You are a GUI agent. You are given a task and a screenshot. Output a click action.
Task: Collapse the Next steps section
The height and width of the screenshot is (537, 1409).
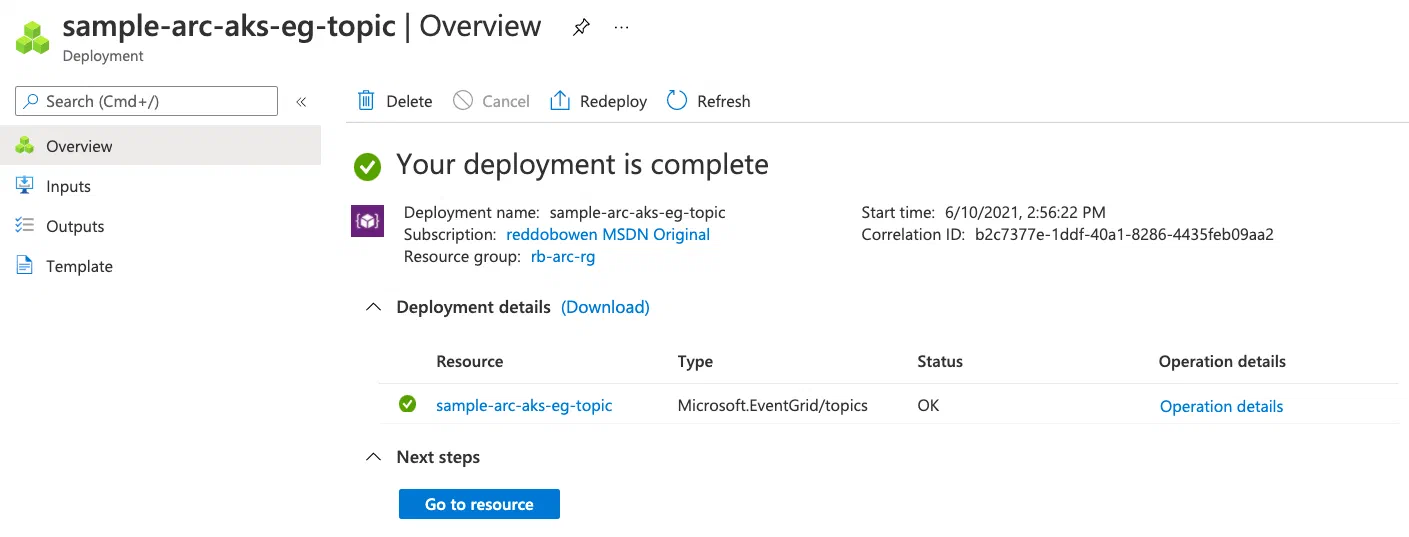pyautogui.click(x=373, y=457)
